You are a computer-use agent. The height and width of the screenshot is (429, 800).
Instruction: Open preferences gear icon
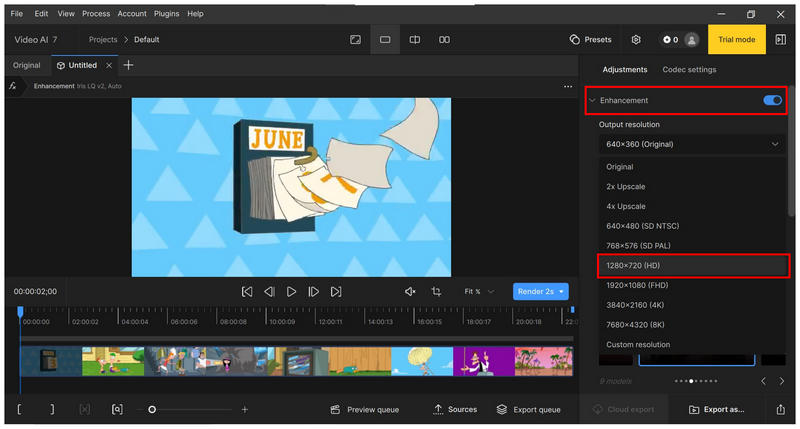click(x=636, y=39)
